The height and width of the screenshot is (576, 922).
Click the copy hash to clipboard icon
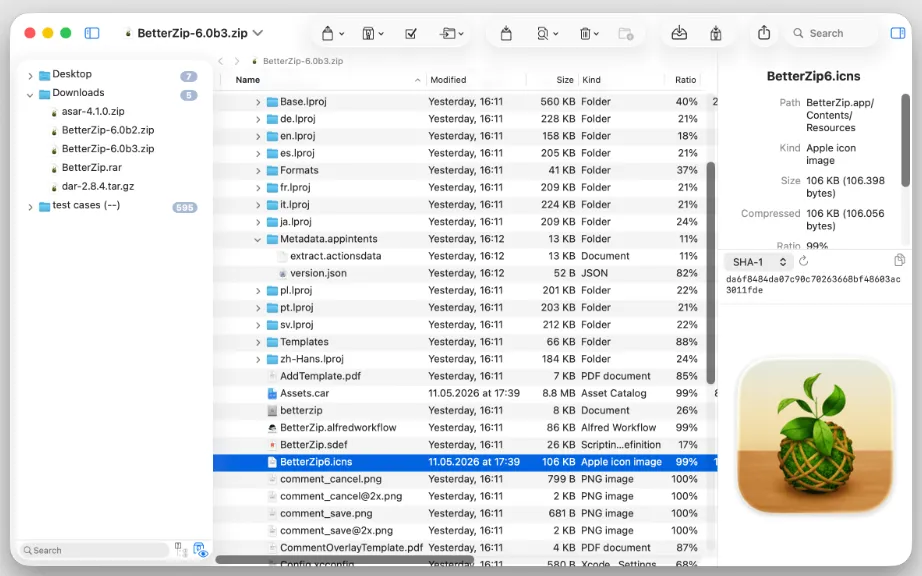point(899,260)
